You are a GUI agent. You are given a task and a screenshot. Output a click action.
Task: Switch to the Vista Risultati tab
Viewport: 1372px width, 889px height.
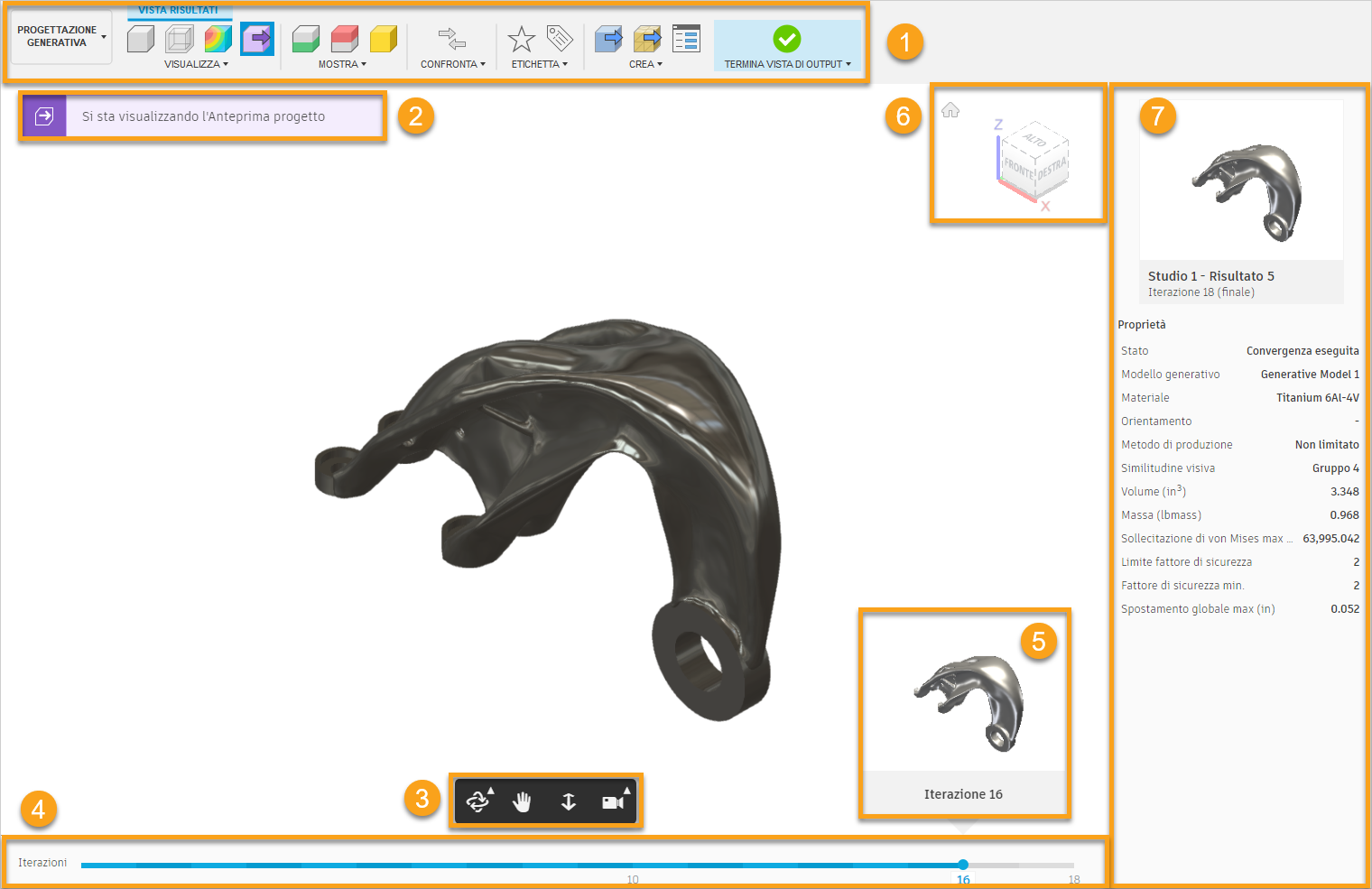point(179,9)
